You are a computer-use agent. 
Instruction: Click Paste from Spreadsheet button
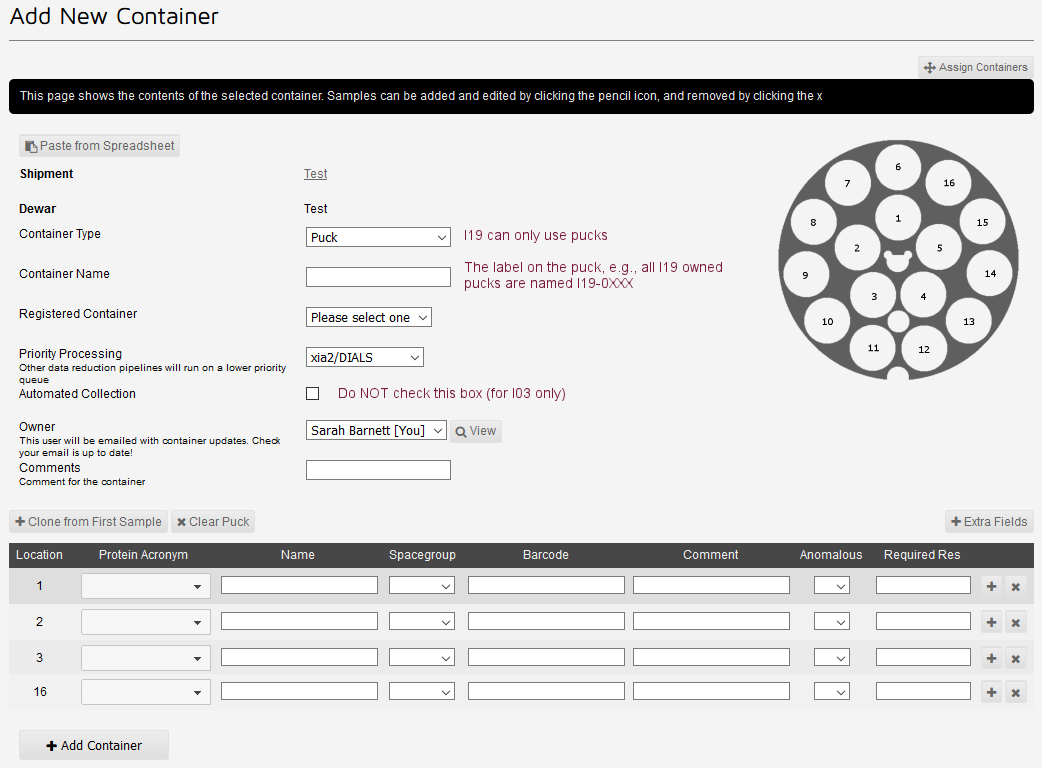click(x=100, y=145)
